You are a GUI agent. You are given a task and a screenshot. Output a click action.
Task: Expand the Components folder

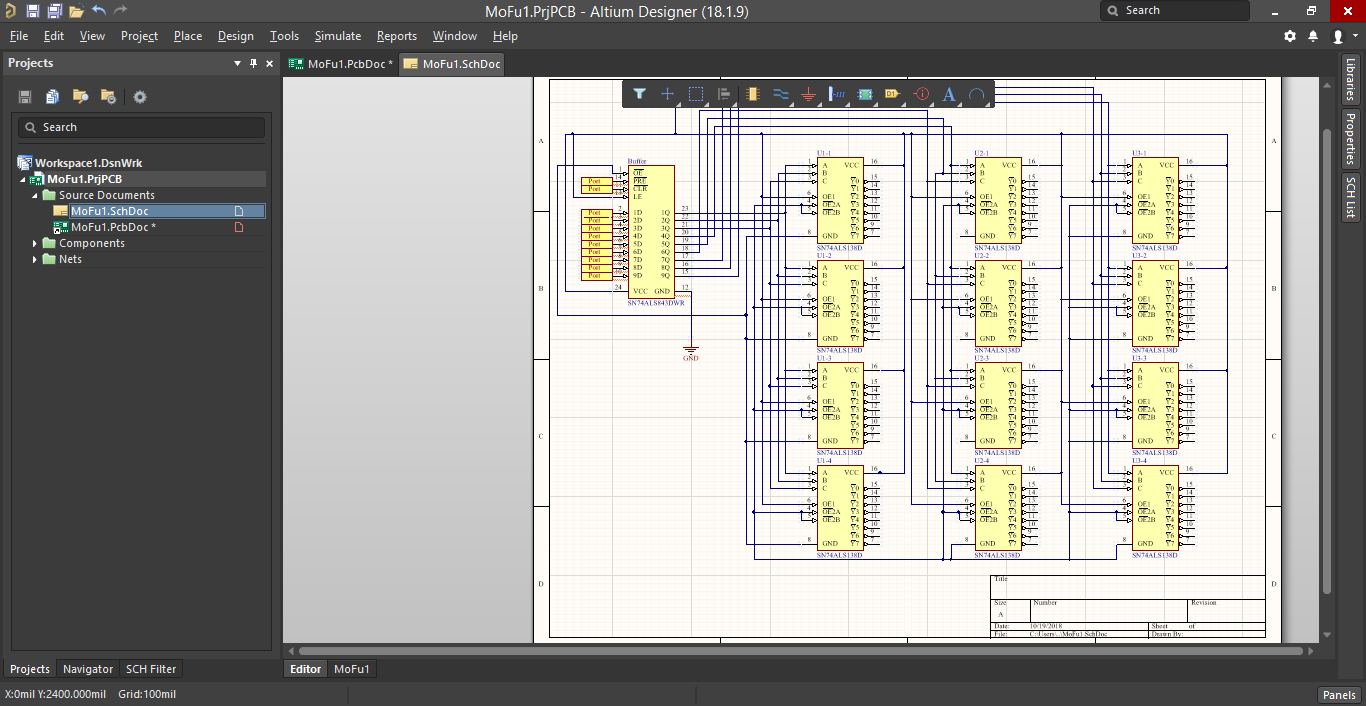(36, 243)
